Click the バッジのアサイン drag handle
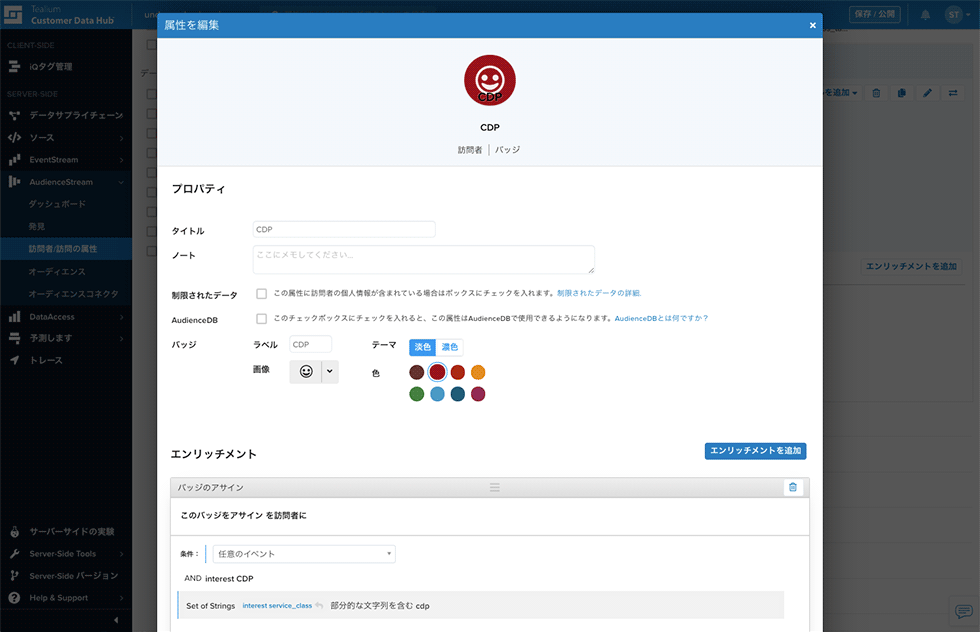 tap(494, 488)
